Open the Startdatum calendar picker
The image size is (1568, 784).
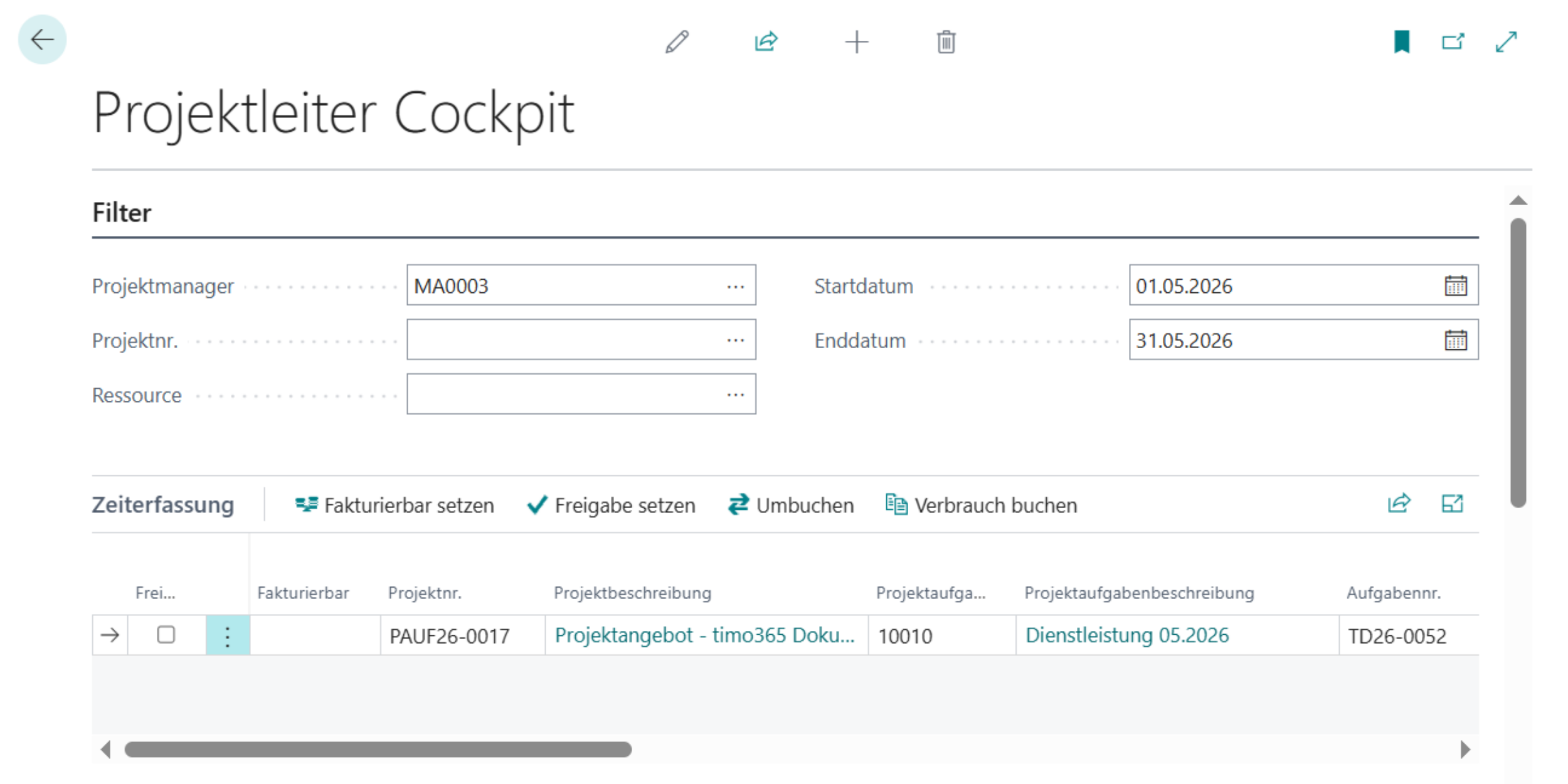click(1456, 286)
